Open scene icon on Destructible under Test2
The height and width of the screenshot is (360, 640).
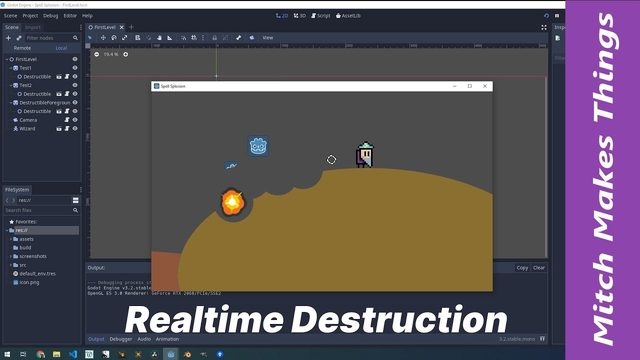tap(59, 94)
